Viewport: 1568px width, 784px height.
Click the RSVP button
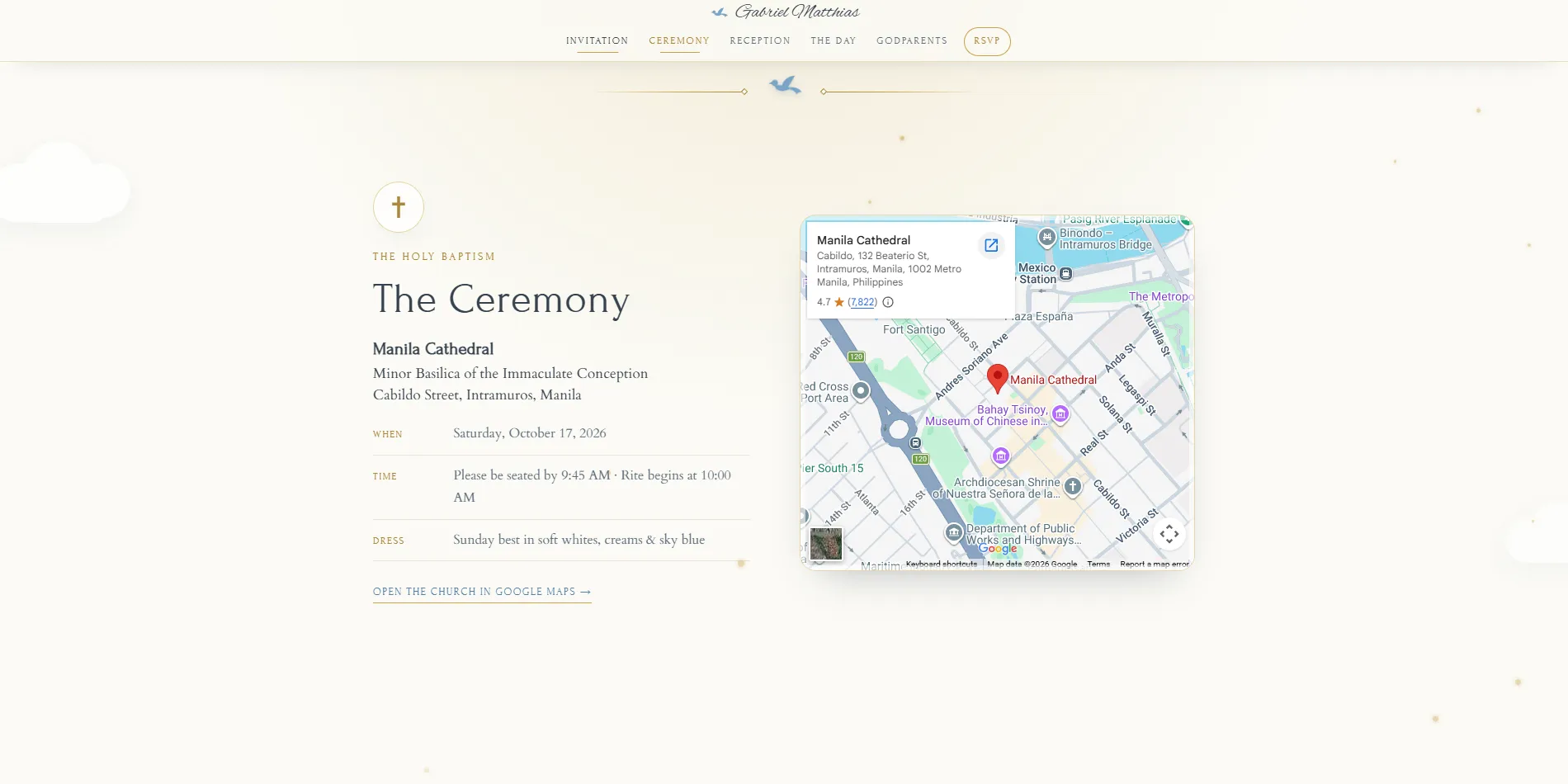[987, 41]
